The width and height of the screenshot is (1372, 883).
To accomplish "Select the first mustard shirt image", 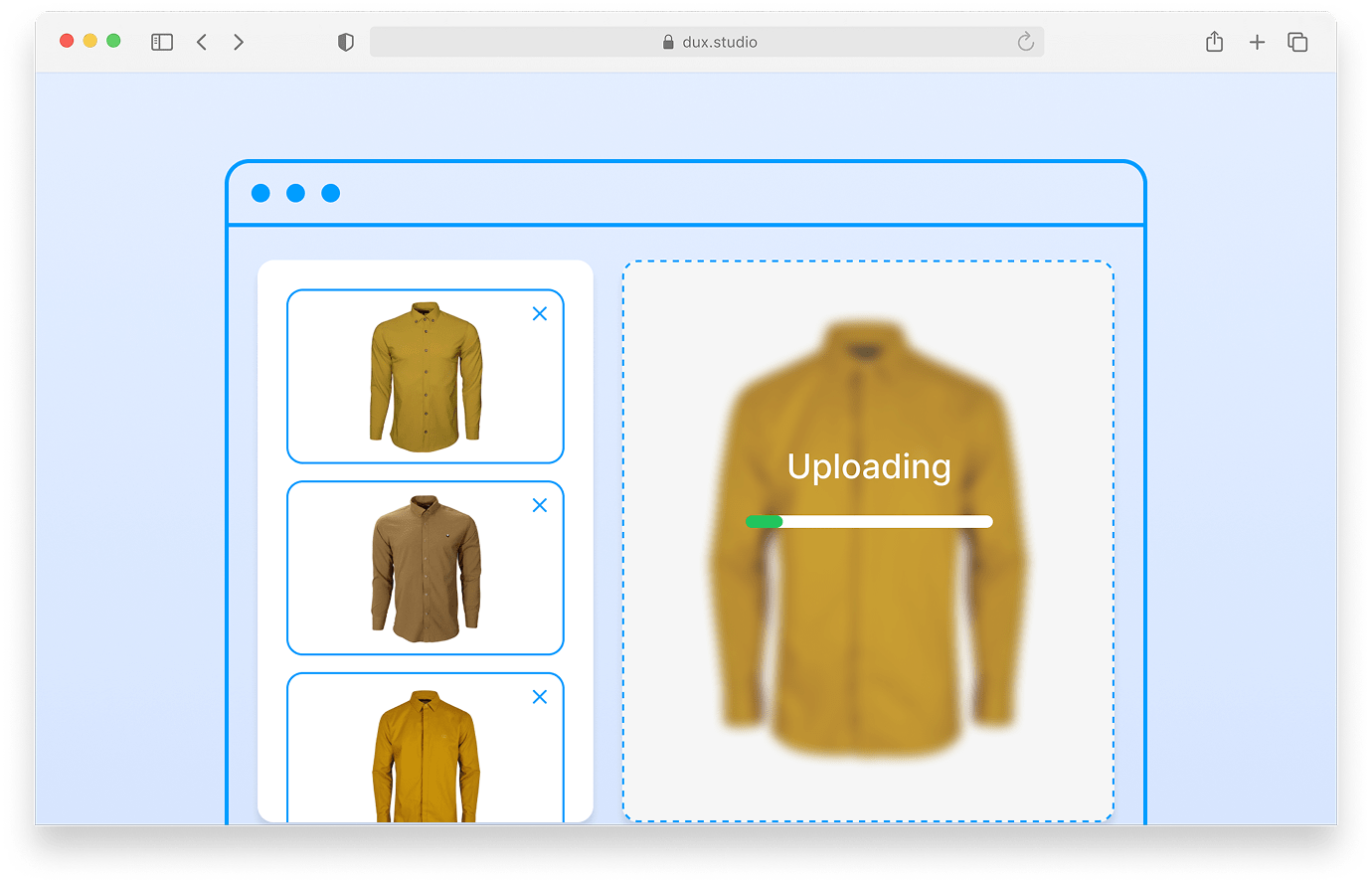I will click(426, 377).
